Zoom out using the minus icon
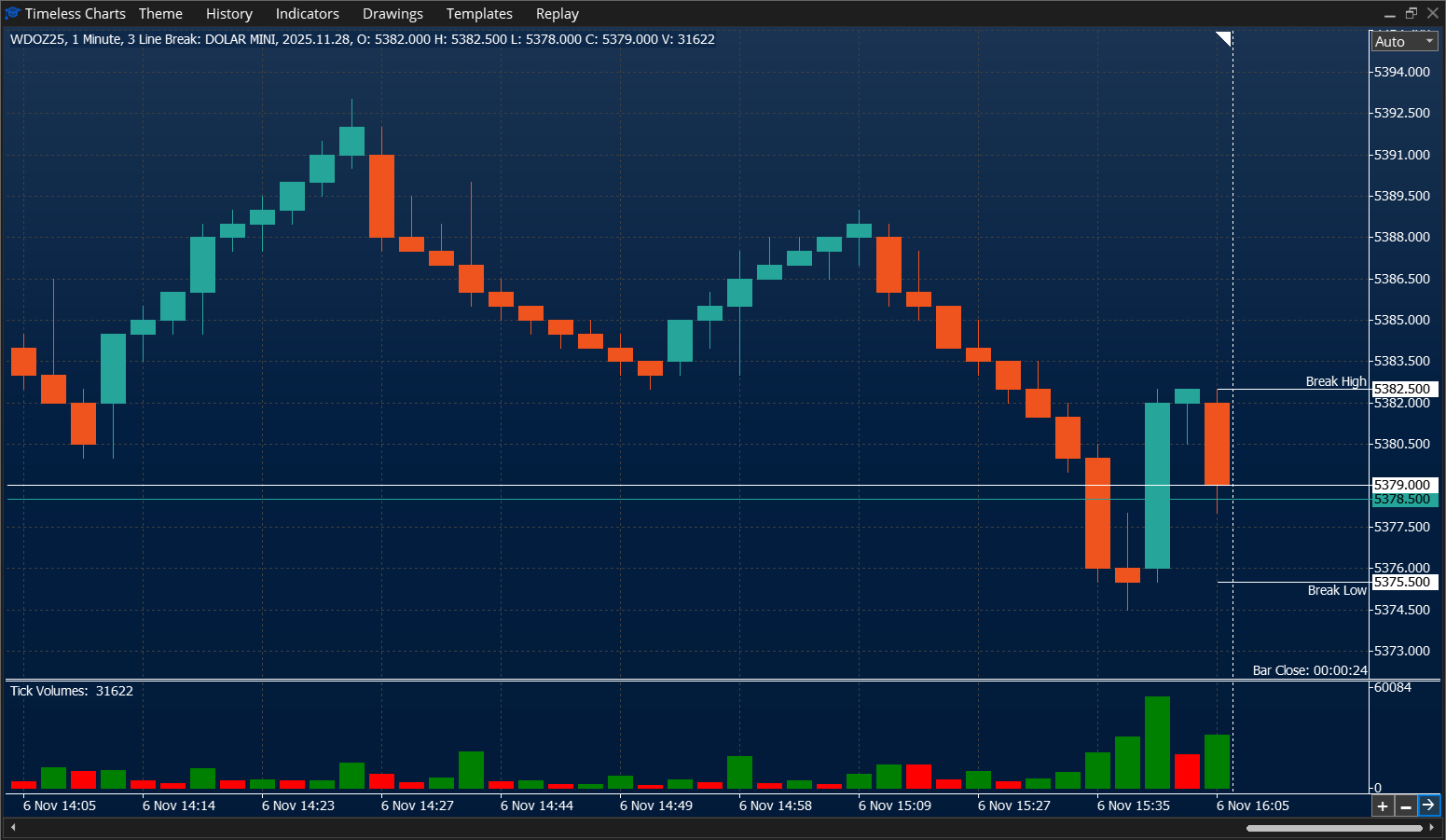Image resolution: width=1446 pixels, height=840 pixels. (x=1406, y=805)
